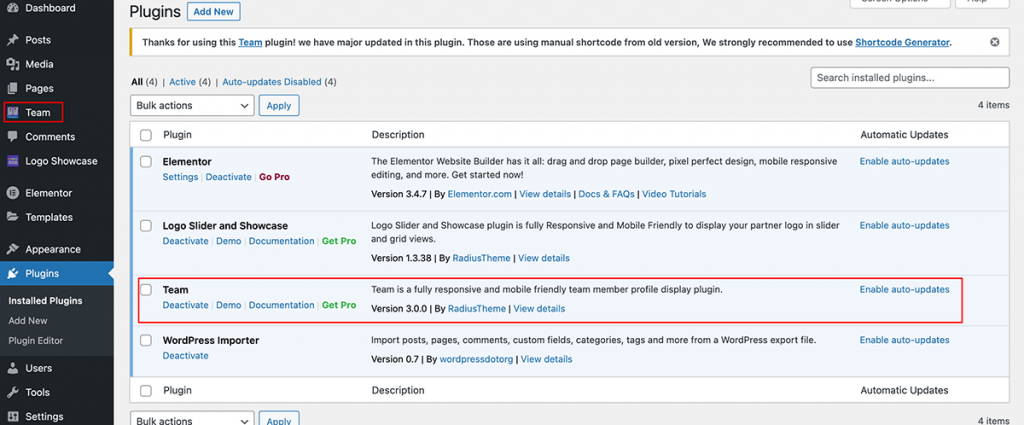The height and width of the screenshot is (425, 1024).
Task: Open Plugin Editor from the submenu
Action: tap(35, 340)
